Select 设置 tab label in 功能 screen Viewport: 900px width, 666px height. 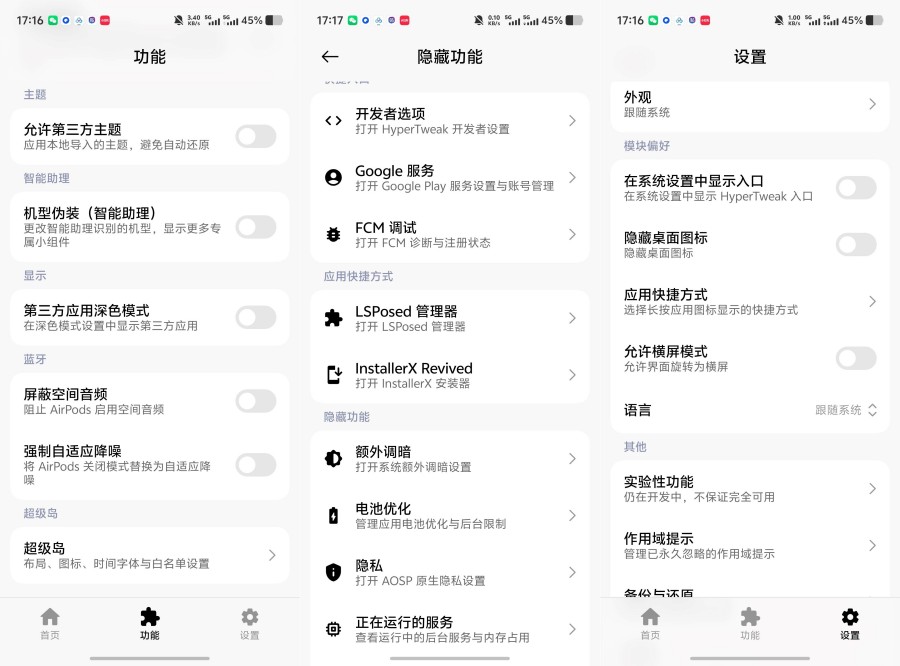(x=250, y=636)
